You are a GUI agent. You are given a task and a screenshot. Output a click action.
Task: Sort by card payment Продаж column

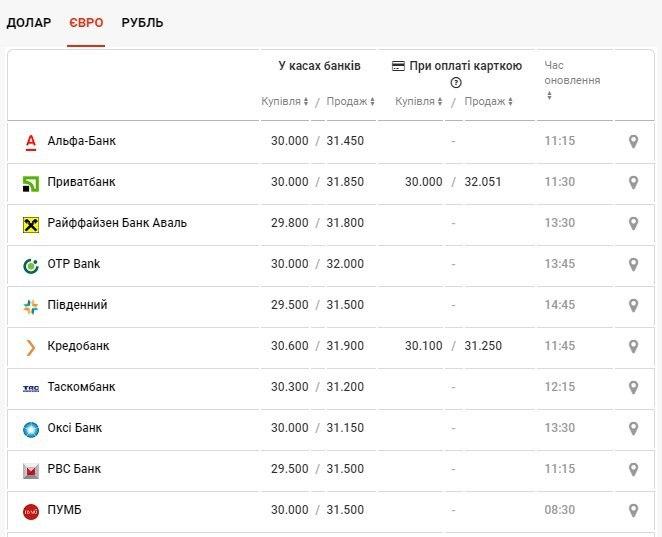pyautogui.click(x=488, y=101)
